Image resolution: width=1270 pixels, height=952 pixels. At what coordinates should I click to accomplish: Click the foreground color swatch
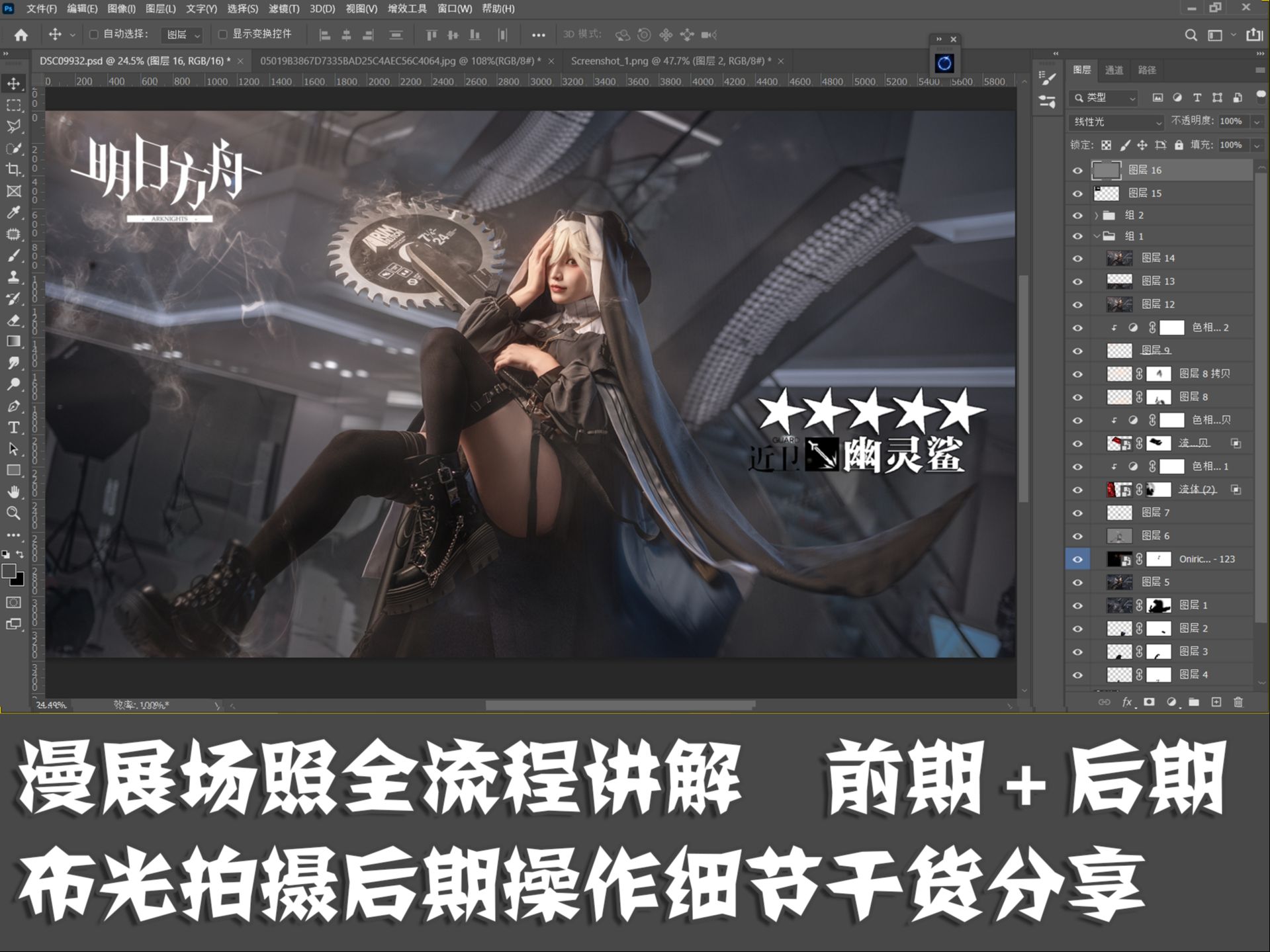point(9,572)
